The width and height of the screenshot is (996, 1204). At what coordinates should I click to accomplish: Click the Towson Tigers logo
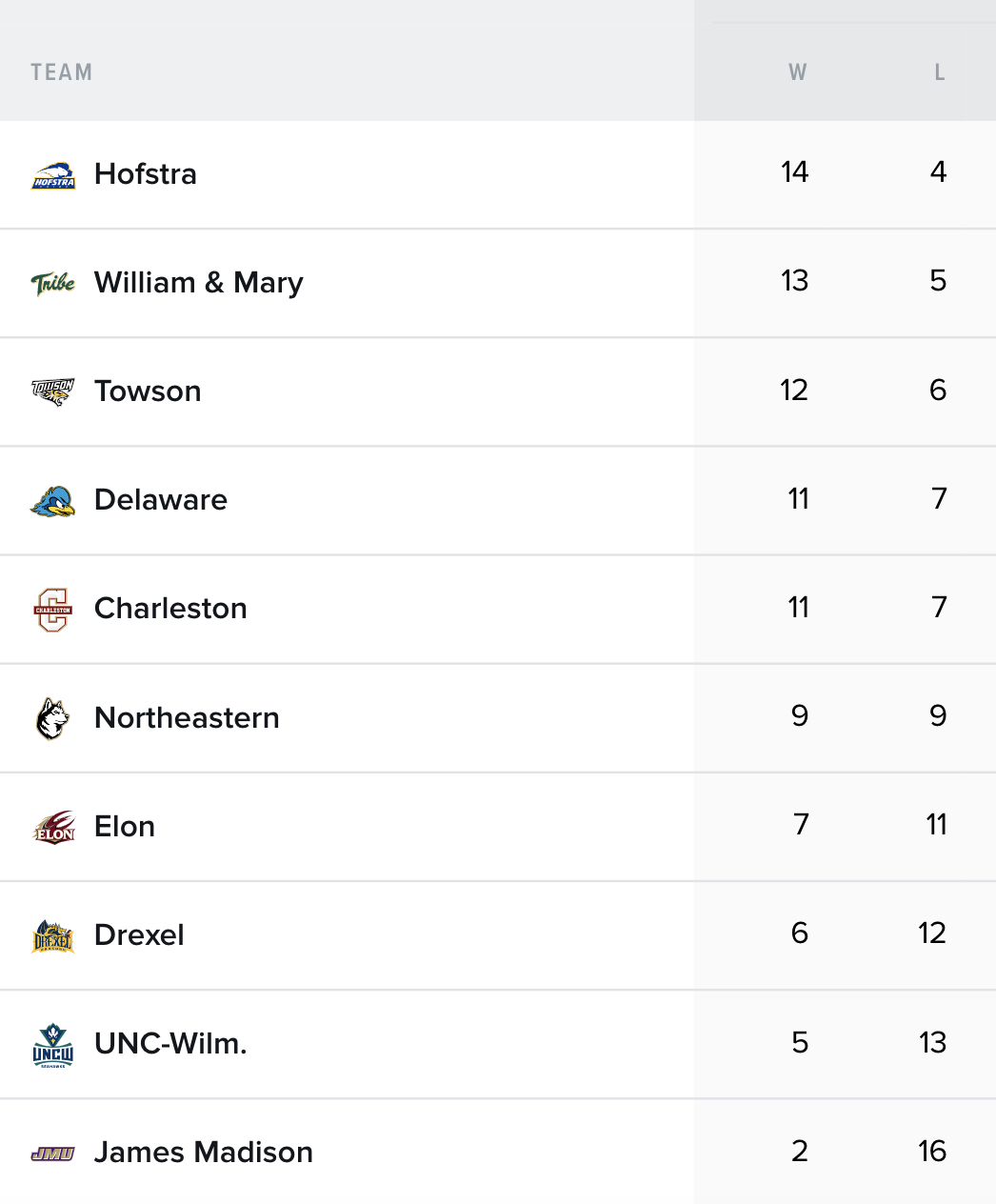pyautogui.click(x=53, y=391)
